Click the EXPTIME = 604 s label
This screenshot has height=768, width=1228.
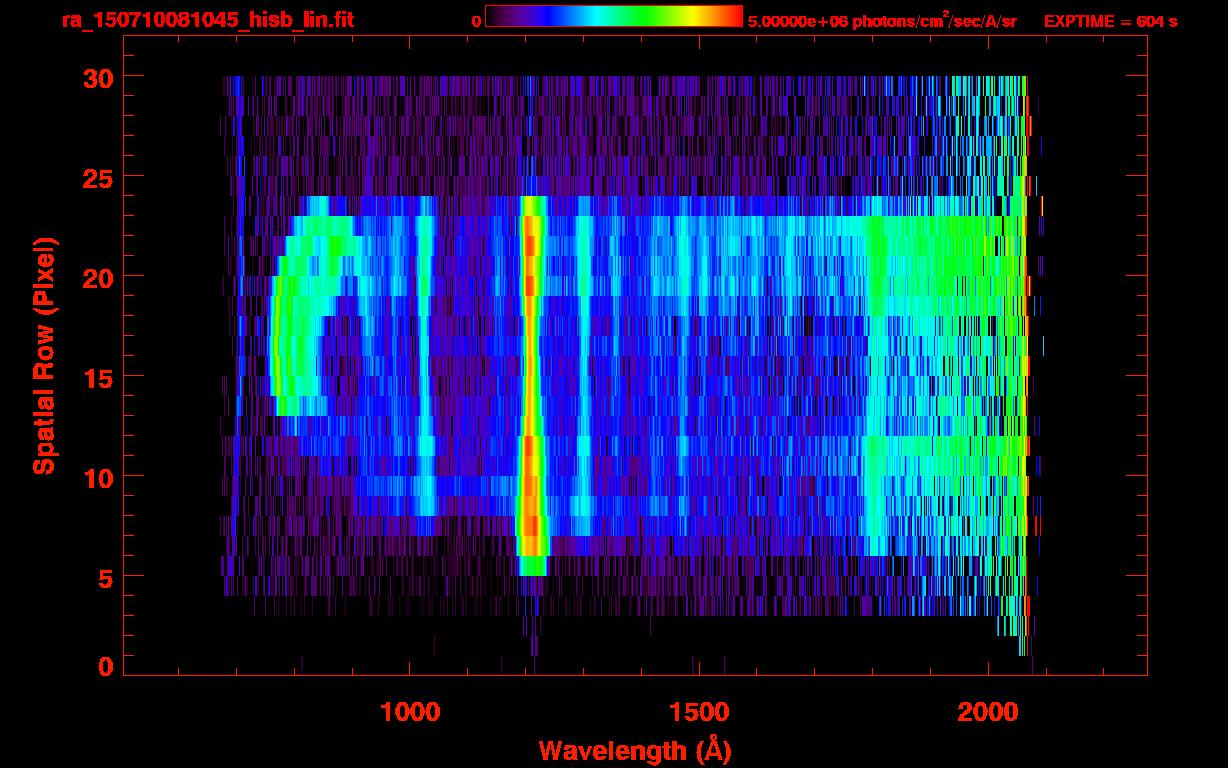click(x=1111, y=21)
